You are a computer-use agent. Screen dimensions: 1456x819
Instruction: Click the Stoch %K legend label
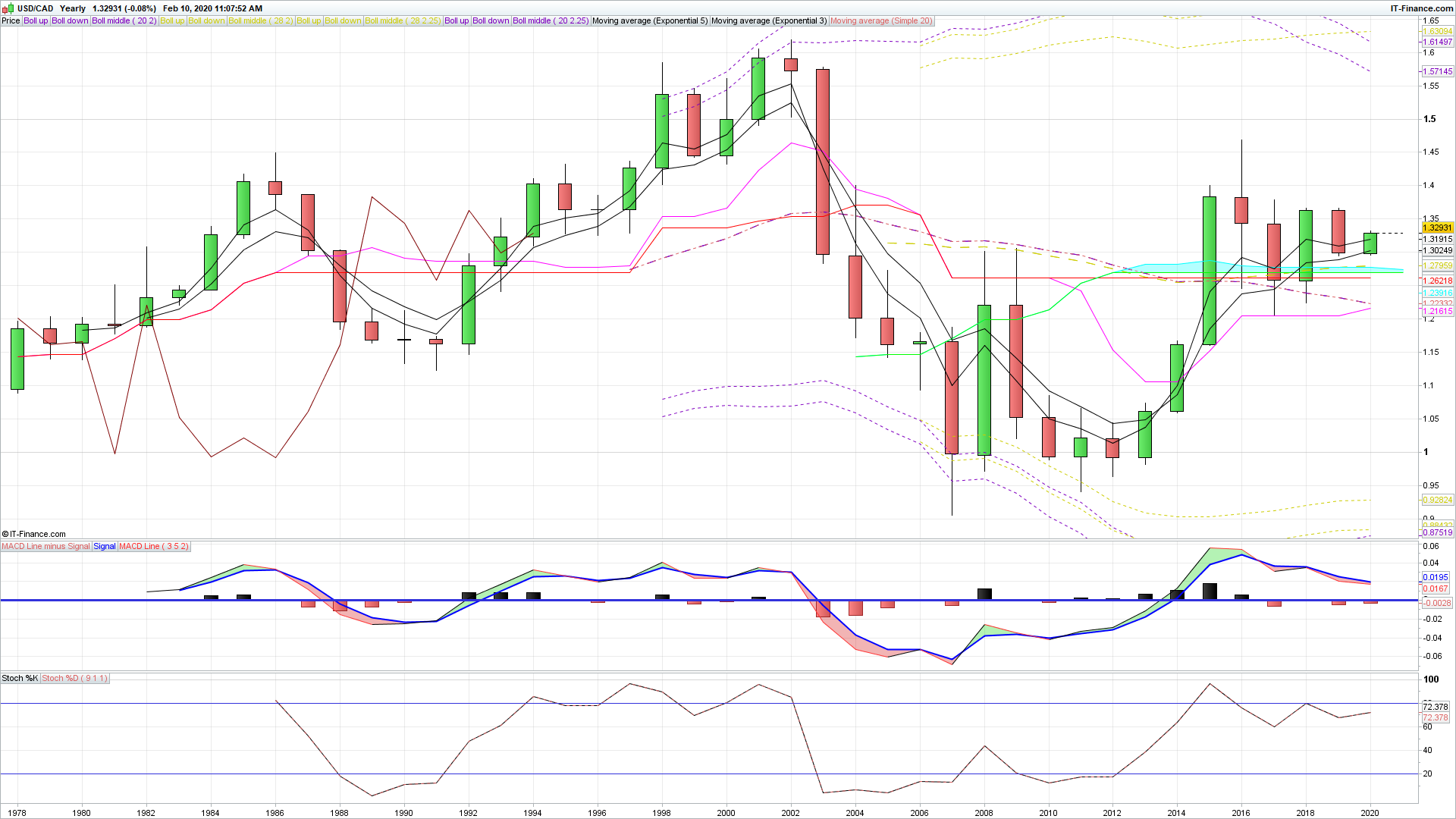[20, 678]
